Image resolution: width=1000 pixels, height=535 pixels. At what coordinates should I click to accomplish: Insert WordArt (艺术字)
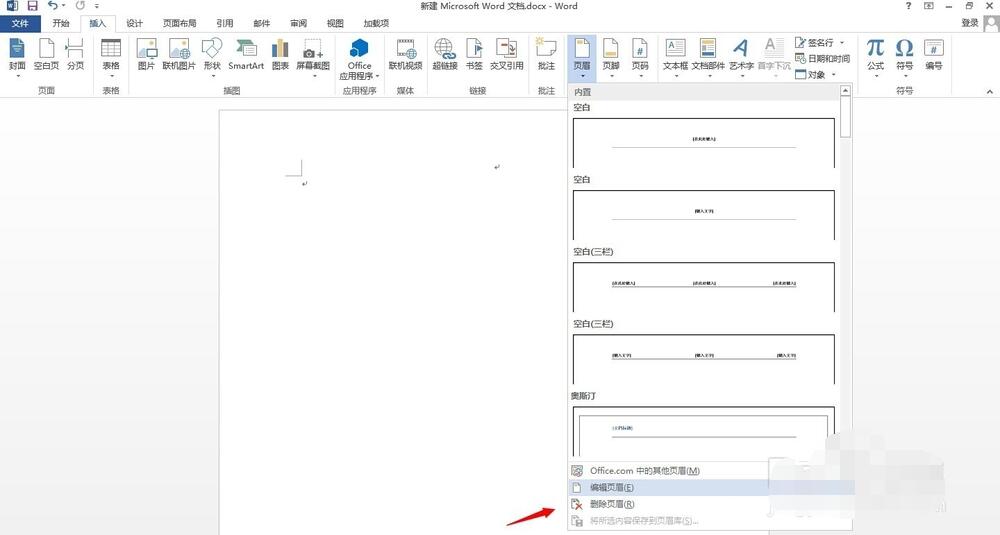742,58
